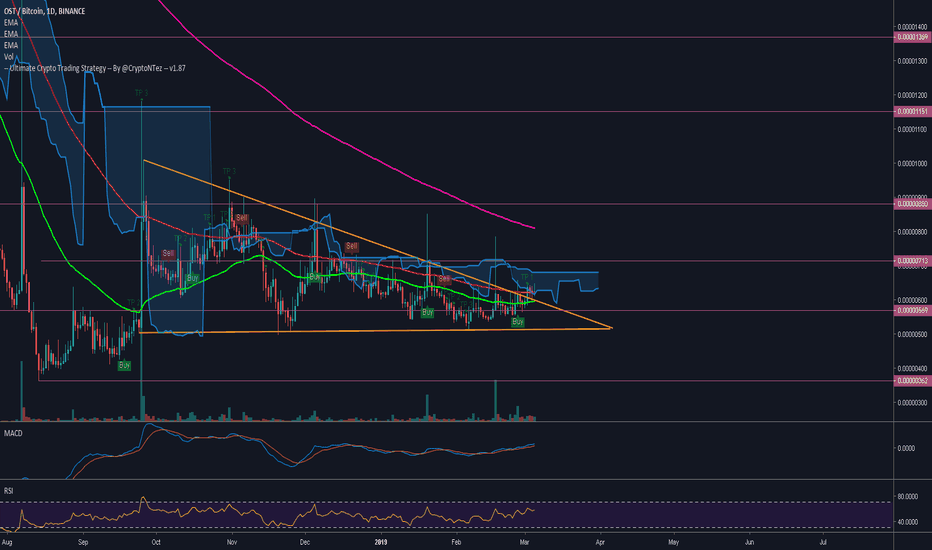
Task: Click the Aug label on time axis
Action: [7, 542]
